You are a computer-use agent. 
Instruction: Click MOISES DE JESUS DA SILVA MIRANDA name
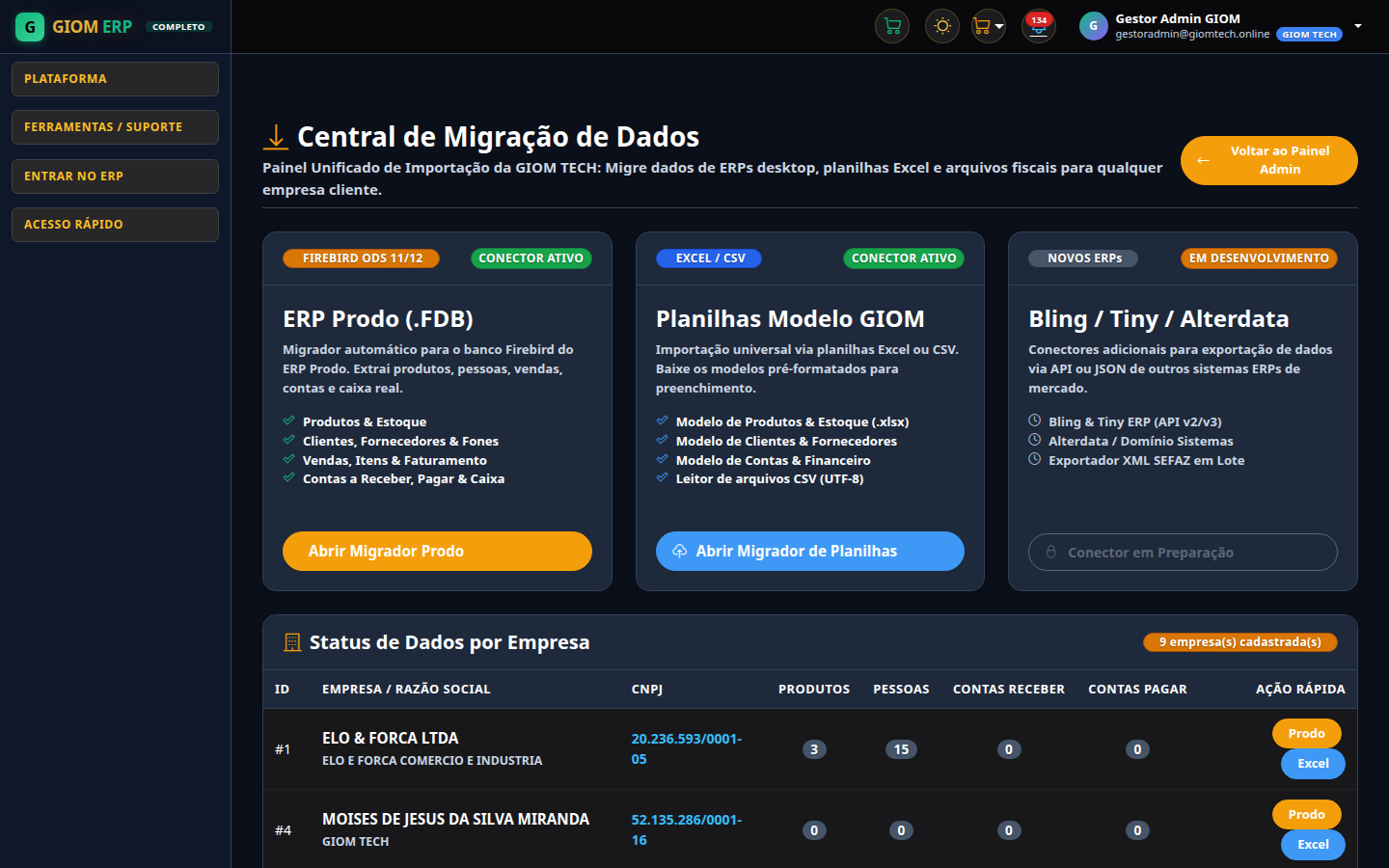click(455, 820)
